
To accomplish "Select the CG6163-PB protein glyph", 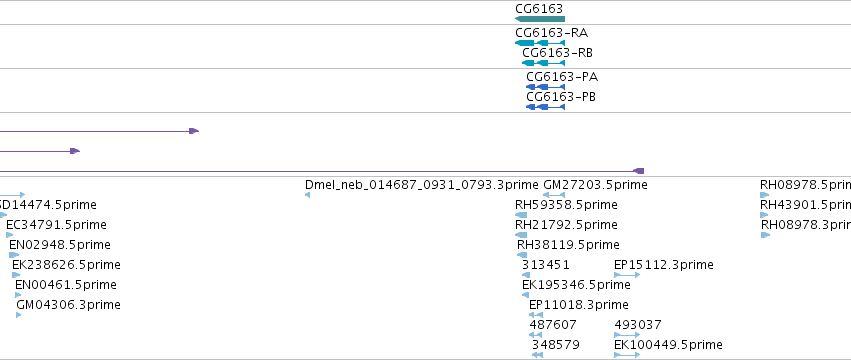I will (545, 107).
